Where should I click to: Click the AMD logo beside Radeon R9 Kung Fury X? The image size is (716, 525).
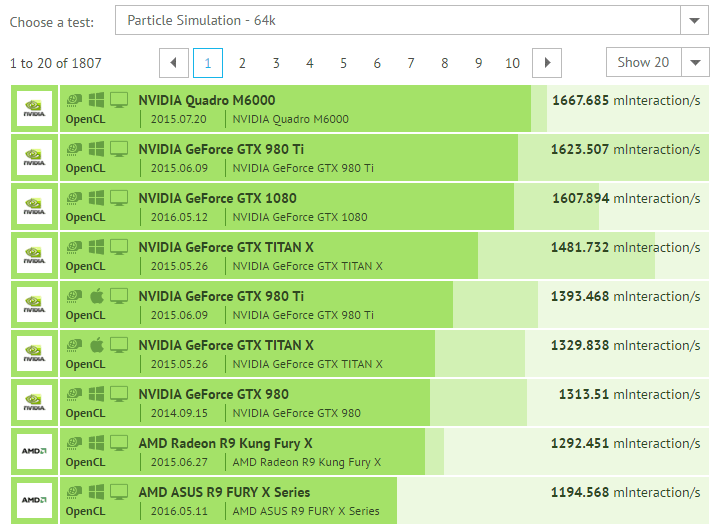coord(34,452)
